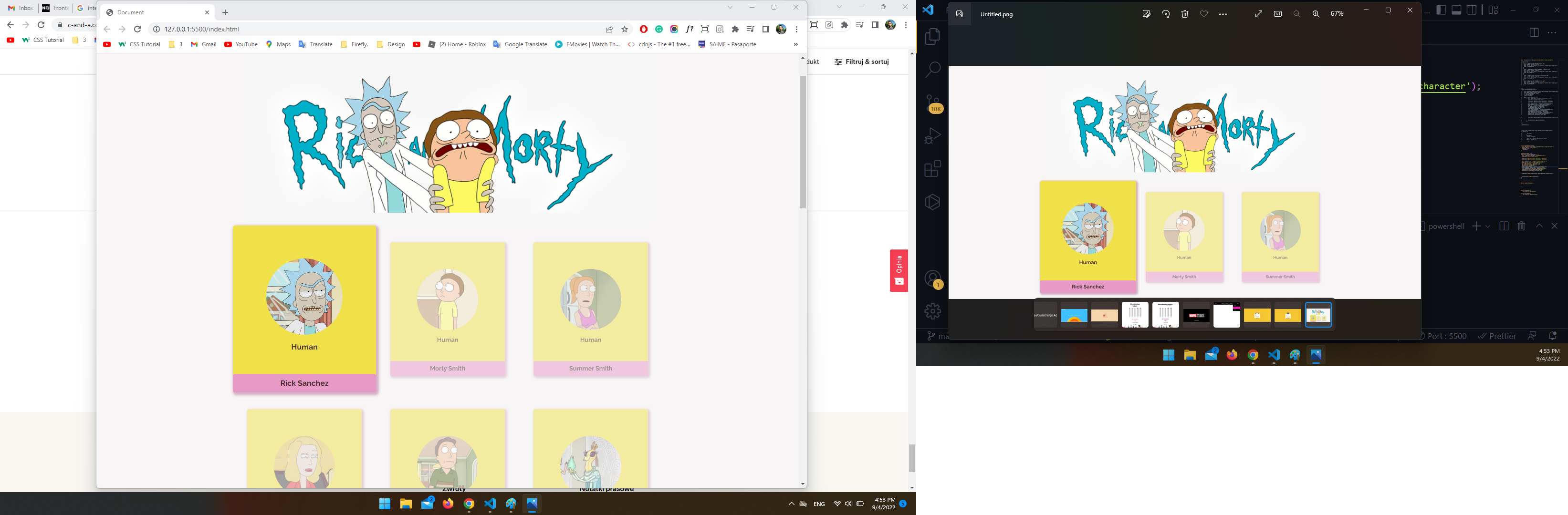Image resolution: width=1568 pixels, height=515 pixels.
Task: Click the zoom in magnifier in Photos
Action: pyautogui.click(x=1316, y=14)
